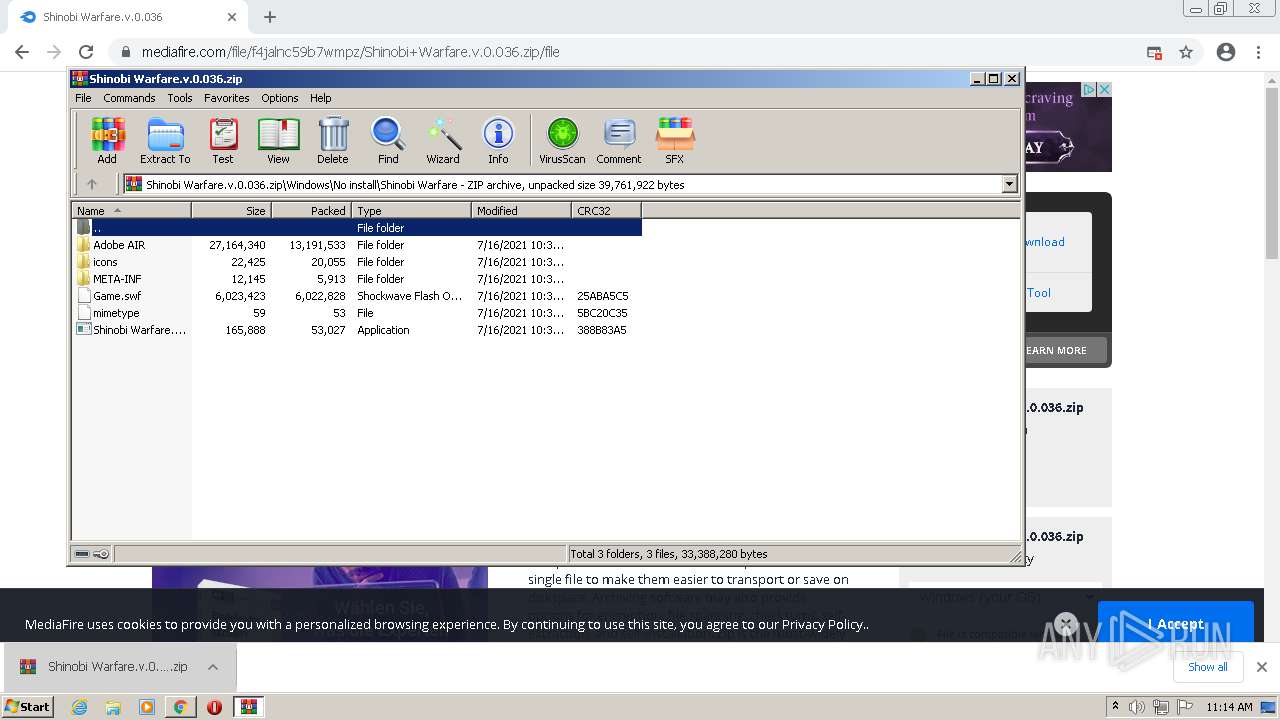Open Opera from the taskbar
1280x720 pixels.
pos(214,707)
